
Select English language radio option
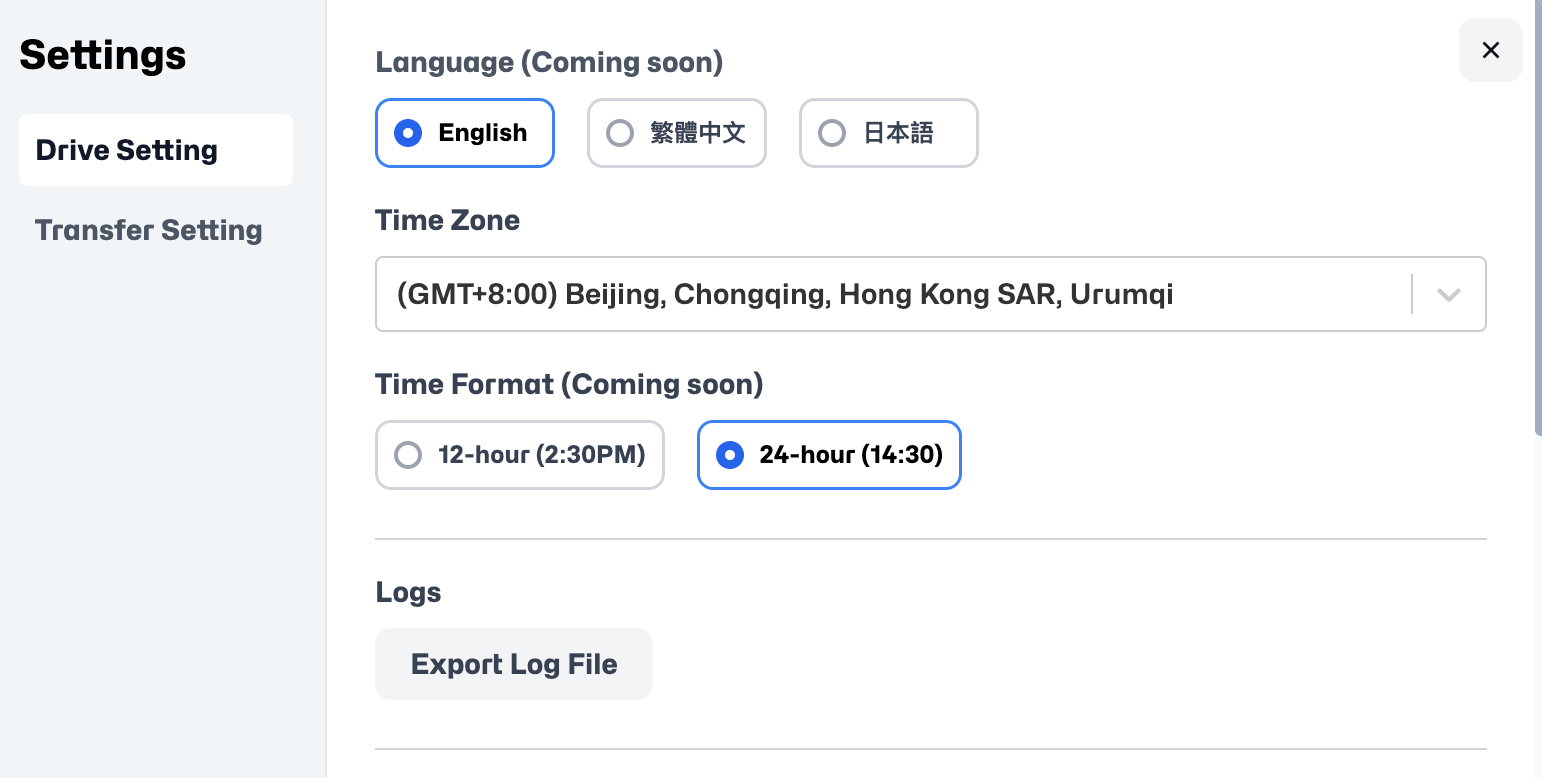(x=465, y=133)
